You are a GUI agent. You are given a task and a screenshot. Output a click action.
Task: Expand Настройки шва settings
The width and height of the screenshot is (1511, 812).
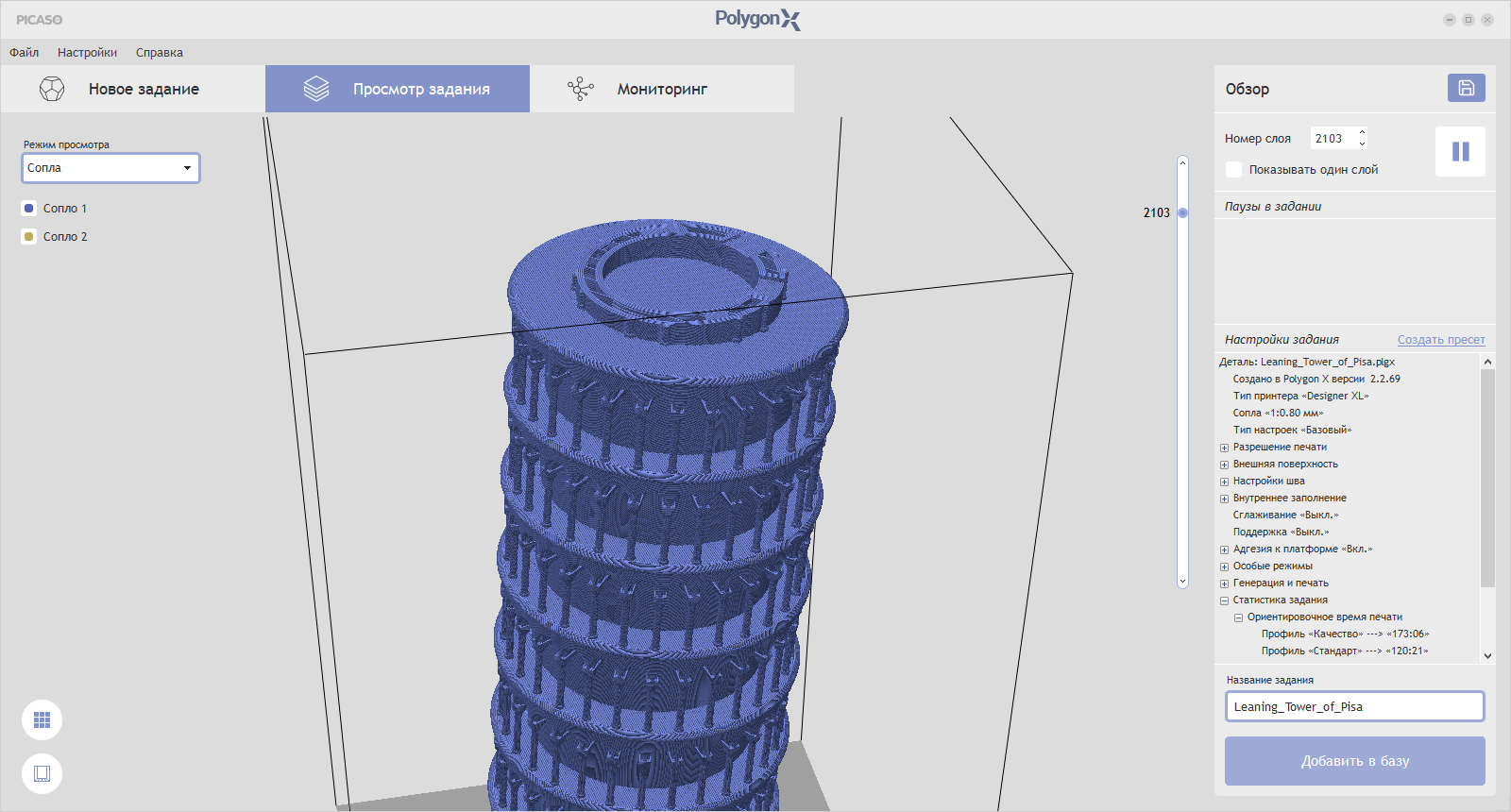coord(1224,482)
